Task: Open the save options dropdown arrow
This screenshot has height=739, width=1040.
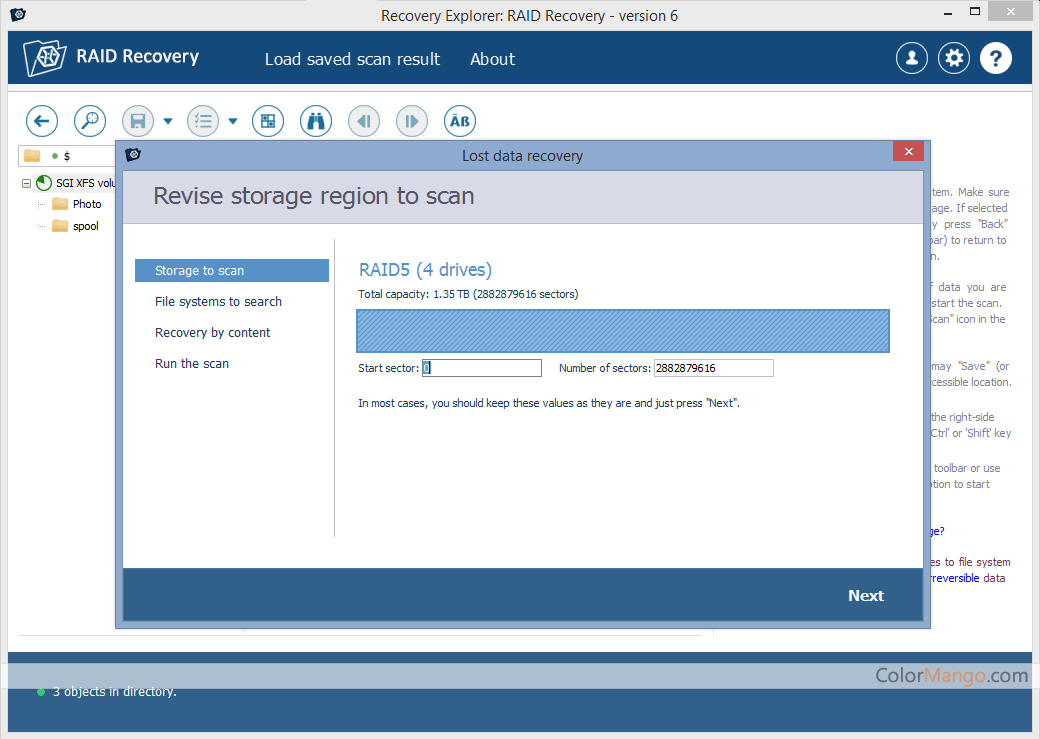Action: coord(167,122)
